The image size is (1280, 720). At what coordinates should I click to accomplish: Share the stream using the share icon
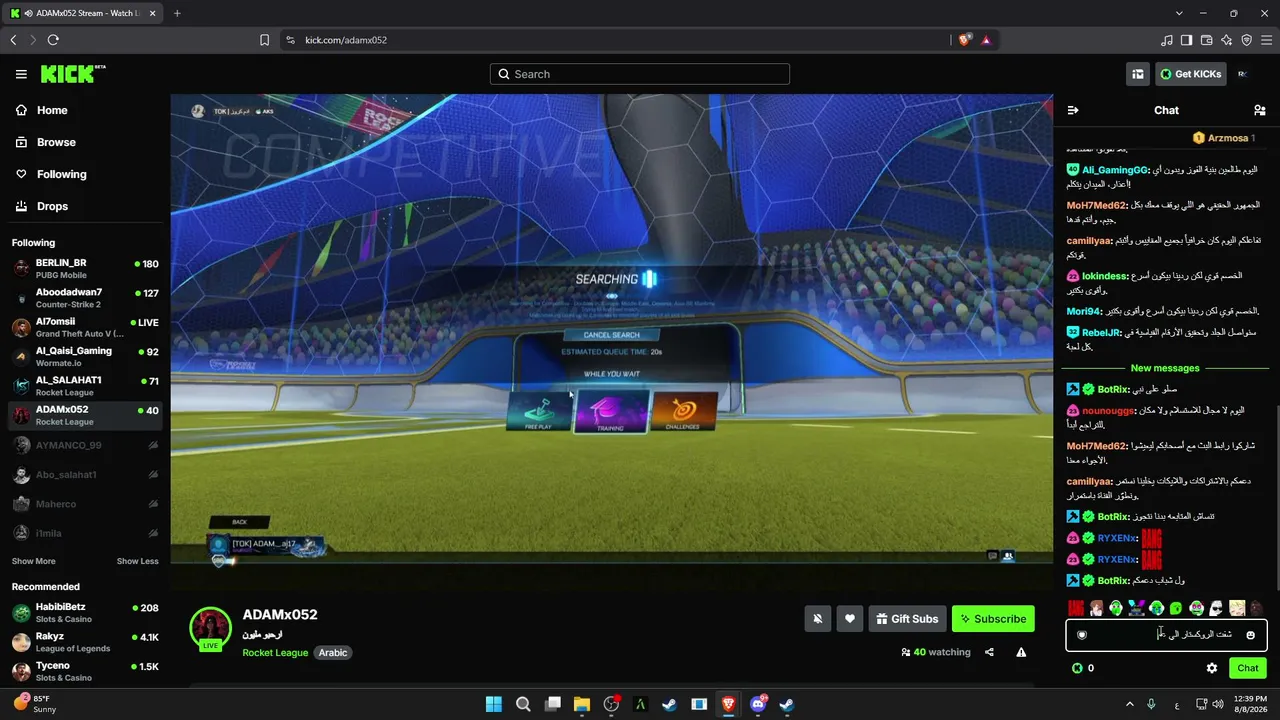(x=989, y=652)
